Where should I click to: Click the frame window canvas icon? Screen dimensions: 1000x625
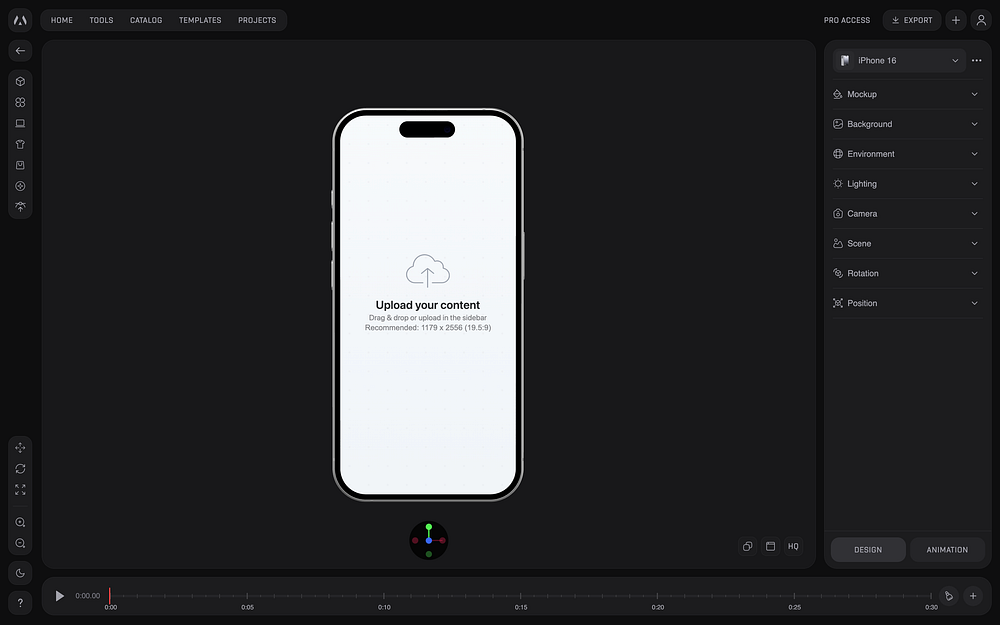(770, 547)
